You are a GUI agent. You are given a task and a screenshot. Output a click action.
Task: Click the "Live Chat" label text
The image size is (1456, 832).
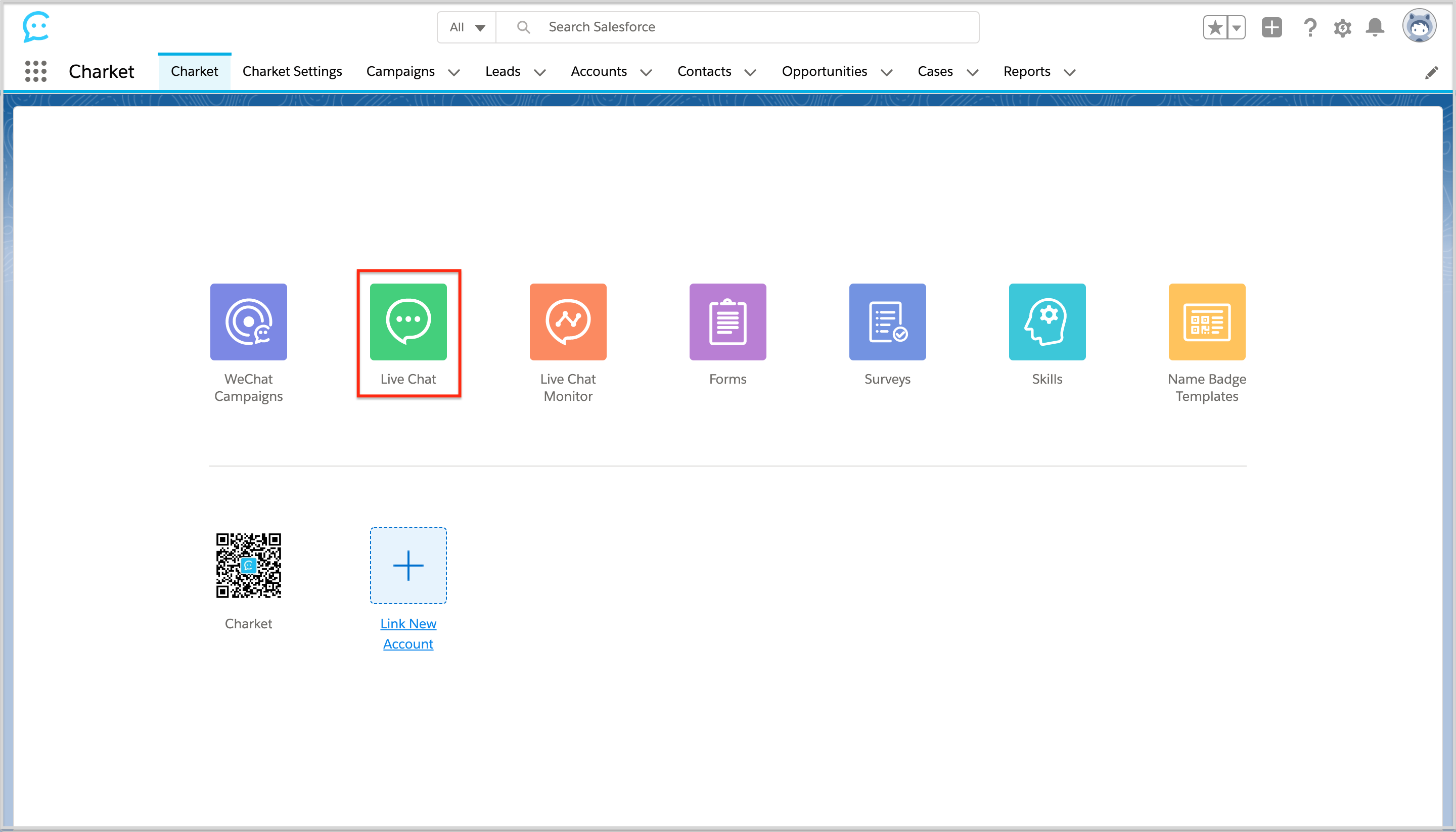[x=408, y=379]
